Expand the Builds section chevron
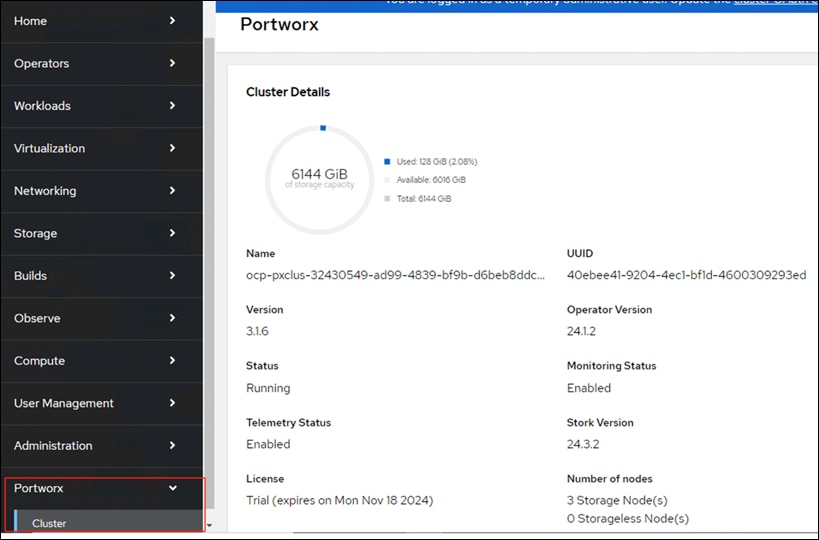 pyautogui.click(x=172, y=275)
